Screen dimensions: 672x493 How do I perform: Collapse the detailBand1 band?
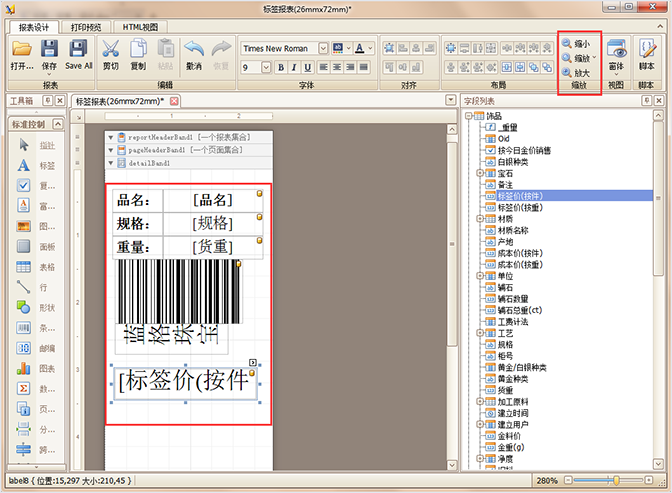(111, 162)
